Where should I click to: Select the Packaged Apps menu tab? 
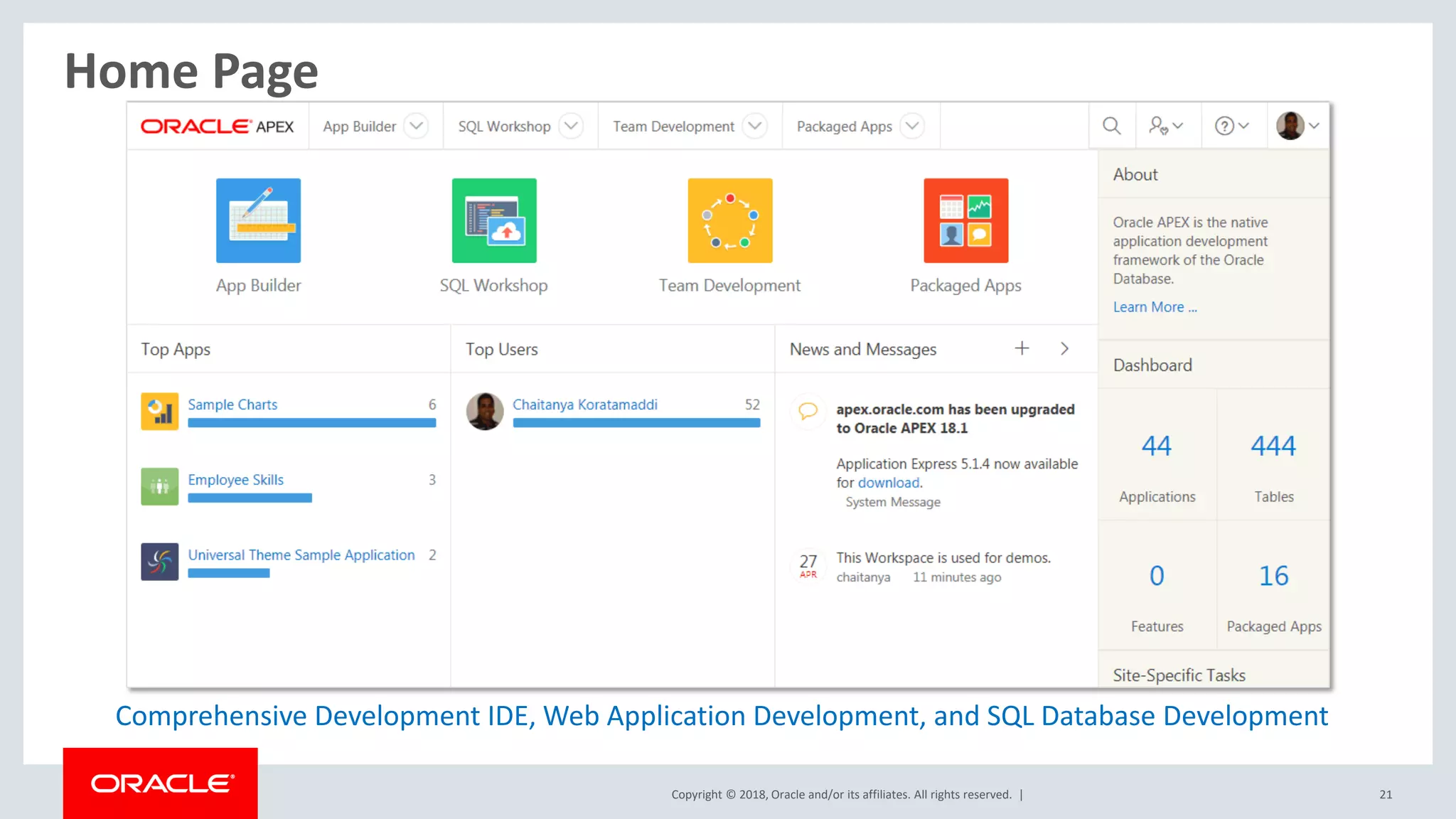pyautogui.click(x=844, y=127)
